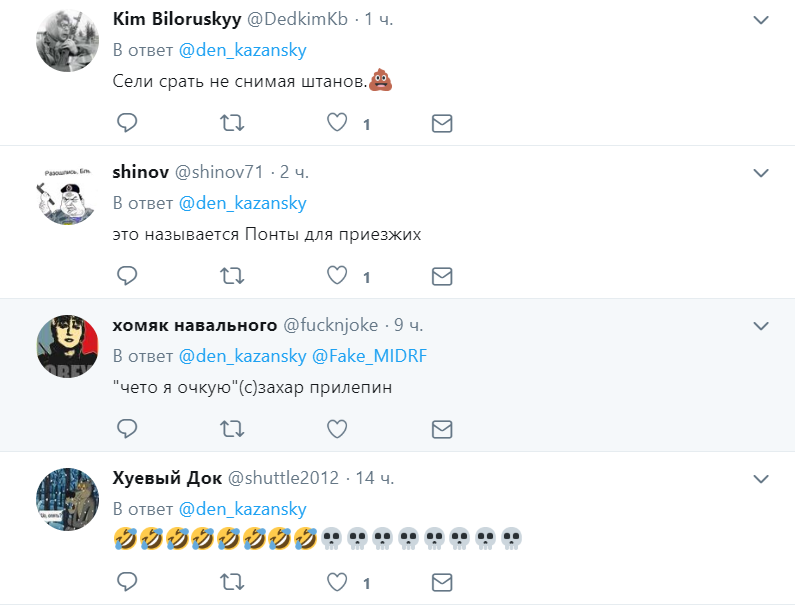The height and width of the screenshot is (608, 795).
Task: Reply to хомяк навального's tweet
Action: coord(126,428)
